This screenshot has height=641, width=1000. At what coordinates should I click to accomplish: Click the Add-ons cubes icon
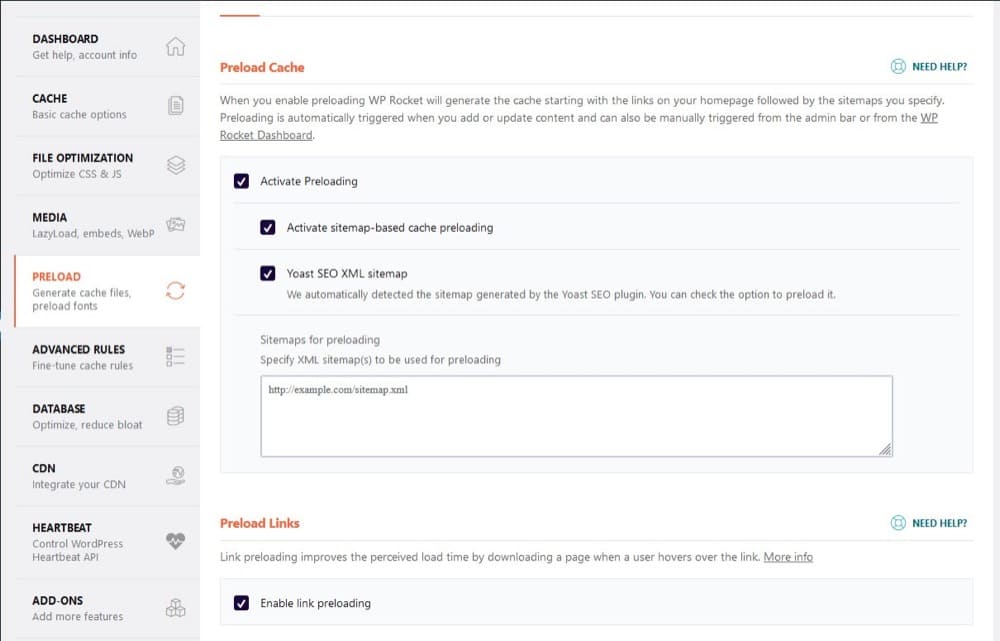pyautogui.click(x=175, y=608)
